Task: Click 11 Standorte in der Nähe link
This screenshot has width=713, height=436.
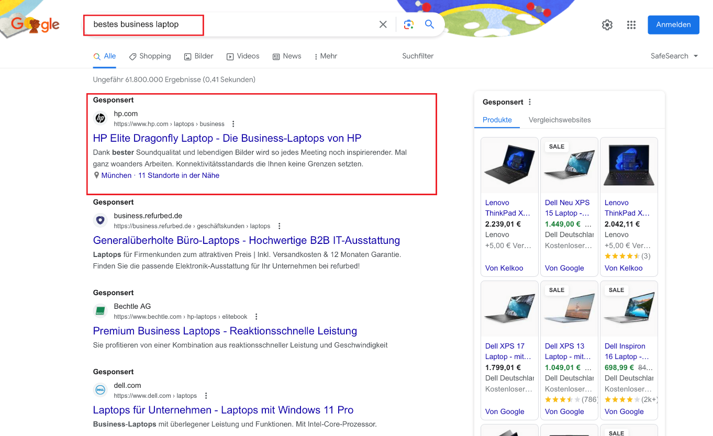Action: click(x=179, y=175)
